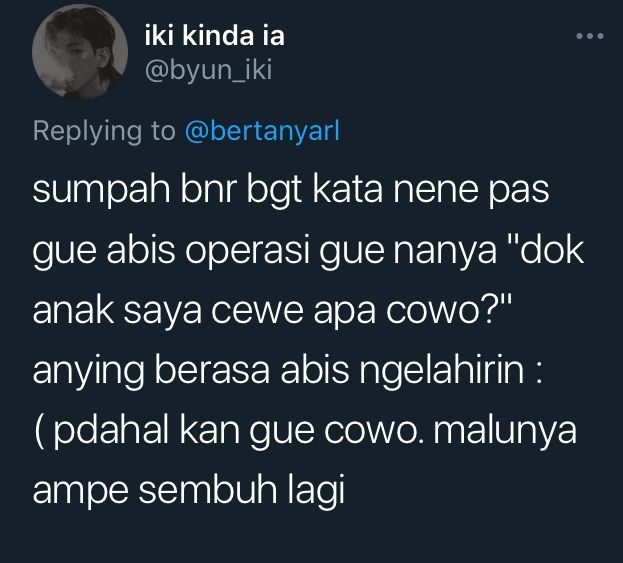Click the word 'kata' in first line
The height and width of the screenshot is (563, 623).
coord(348,189)
